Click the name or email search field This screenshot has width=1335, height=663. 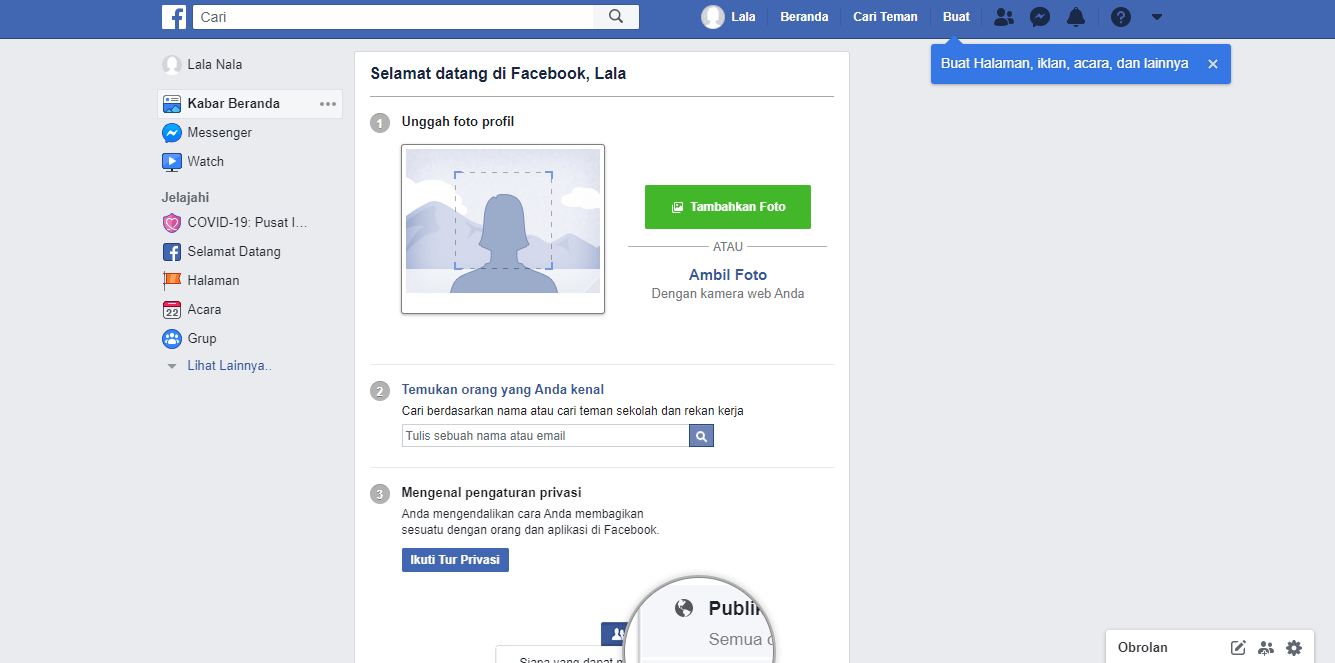545,436
